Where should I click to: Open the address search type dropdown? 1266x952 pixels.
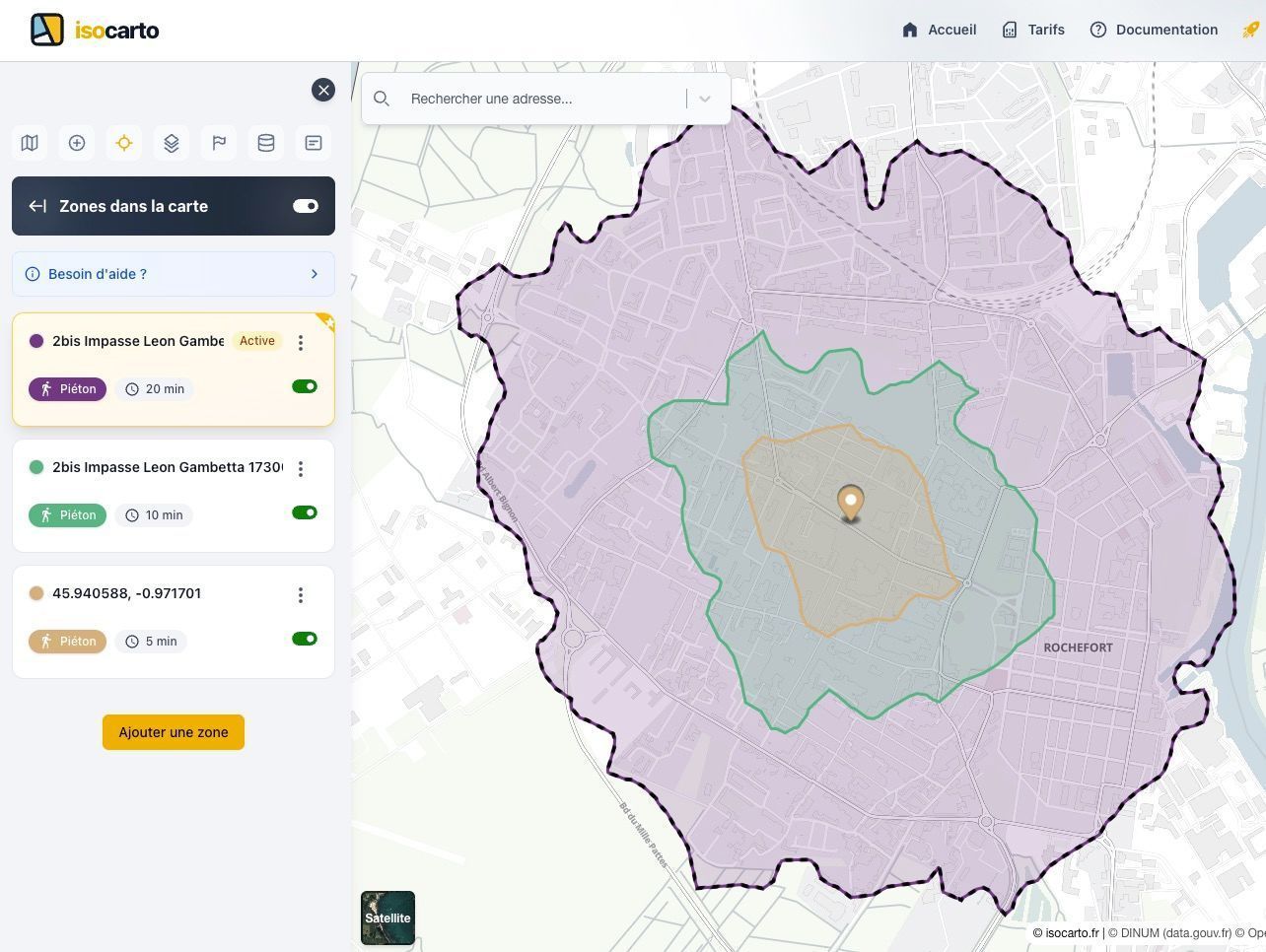tap(704, 99)
